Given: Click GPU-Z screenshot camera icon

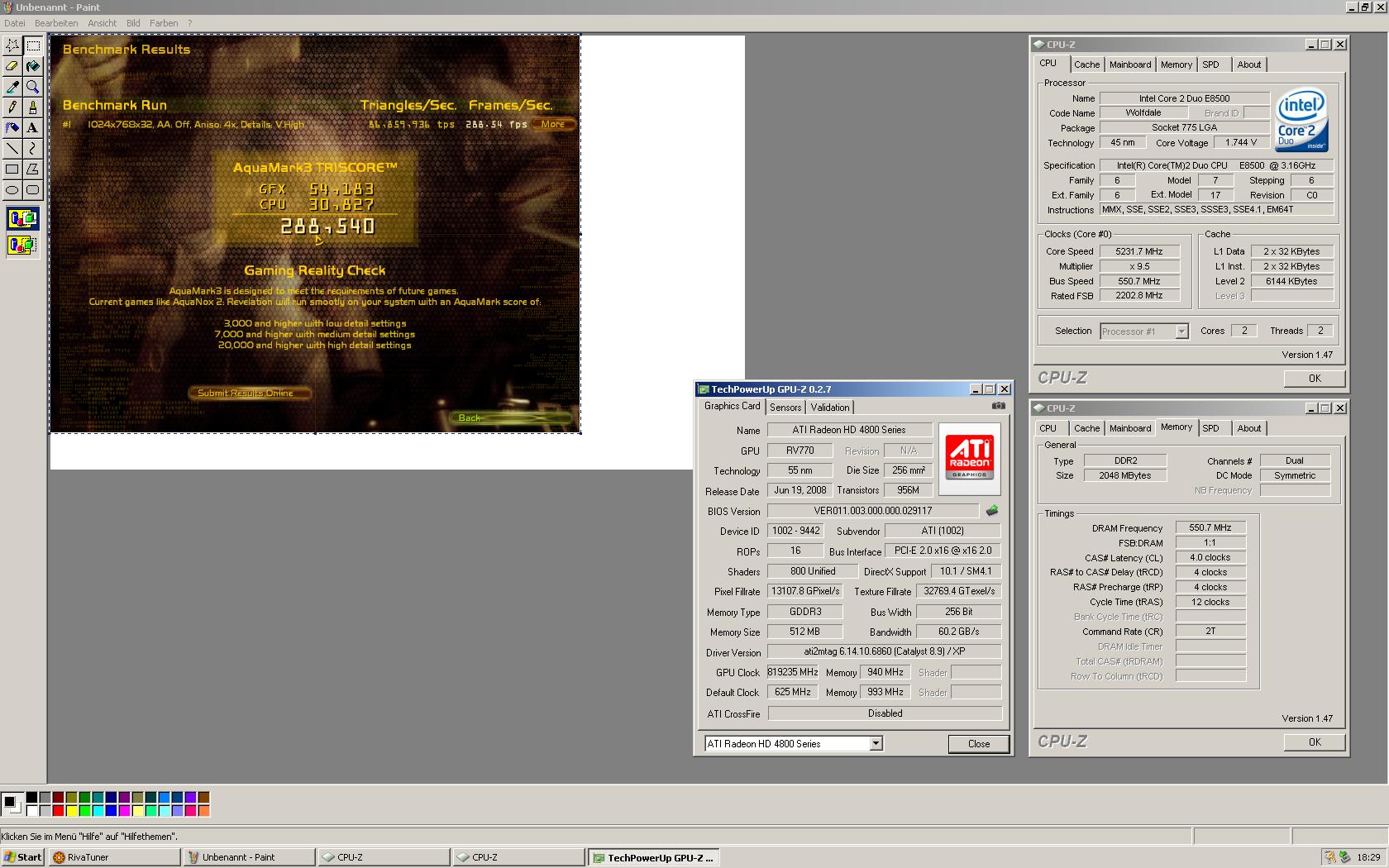Looking at the screenshot, I should pos(999,406).
